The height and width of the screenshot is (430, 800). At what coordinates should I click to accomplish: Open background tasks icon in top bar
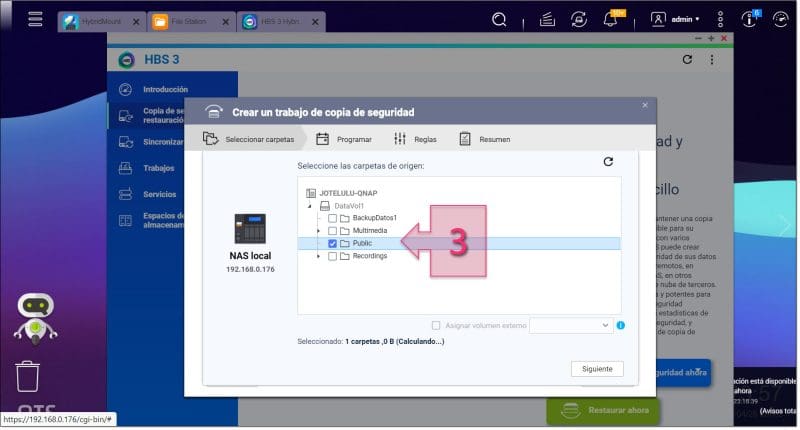[x=547, y=20]
